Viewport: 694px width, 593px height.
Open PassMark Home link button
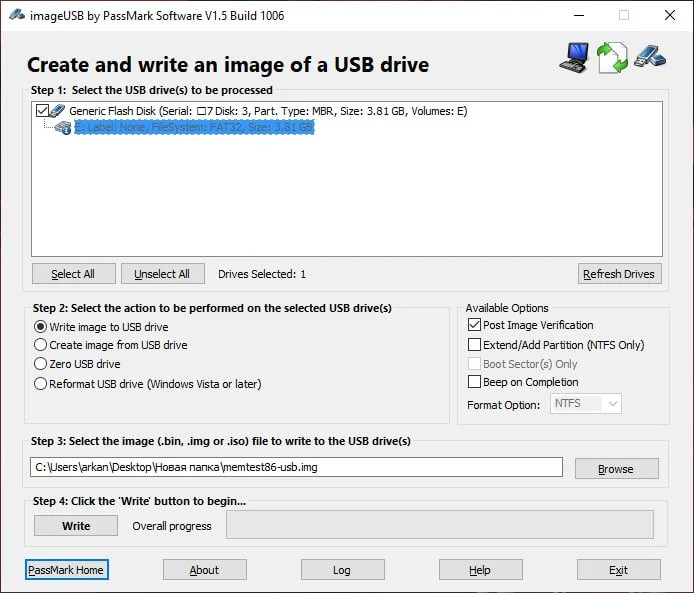(66, 570)
